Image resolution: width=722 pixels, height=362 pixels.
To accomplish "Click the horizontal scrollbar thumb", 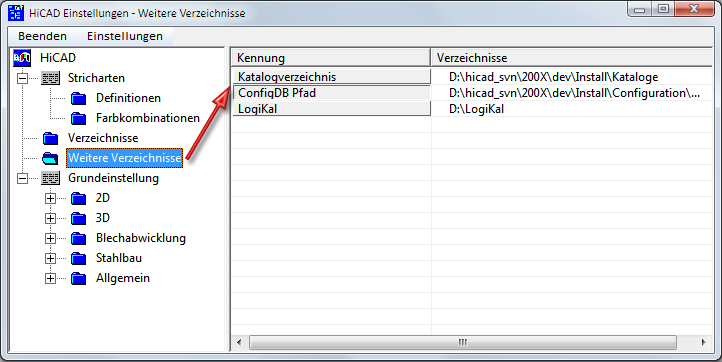I will (x=463, y=342).
